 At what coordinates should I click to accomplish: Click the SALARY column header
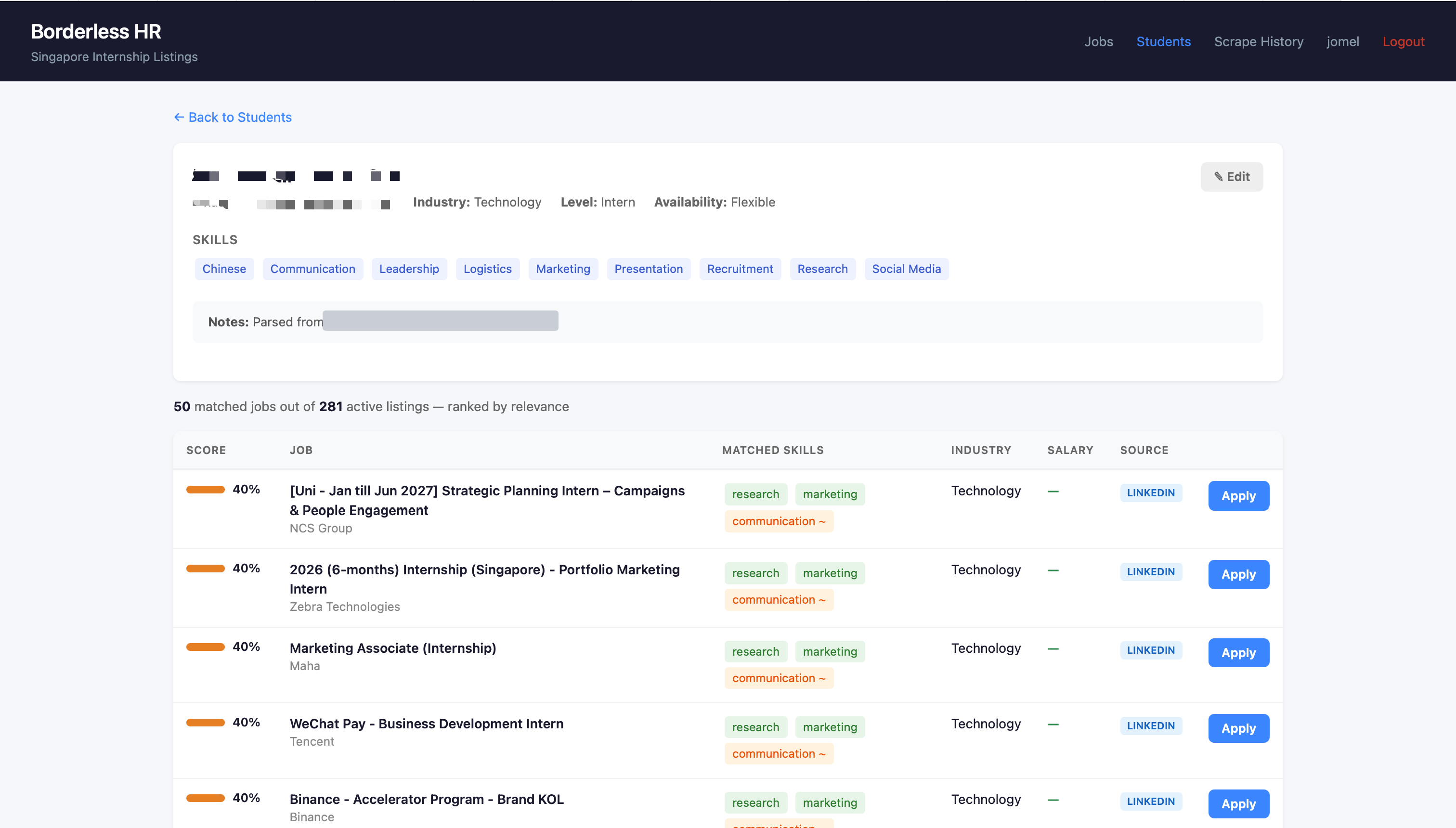point(1070,450)
